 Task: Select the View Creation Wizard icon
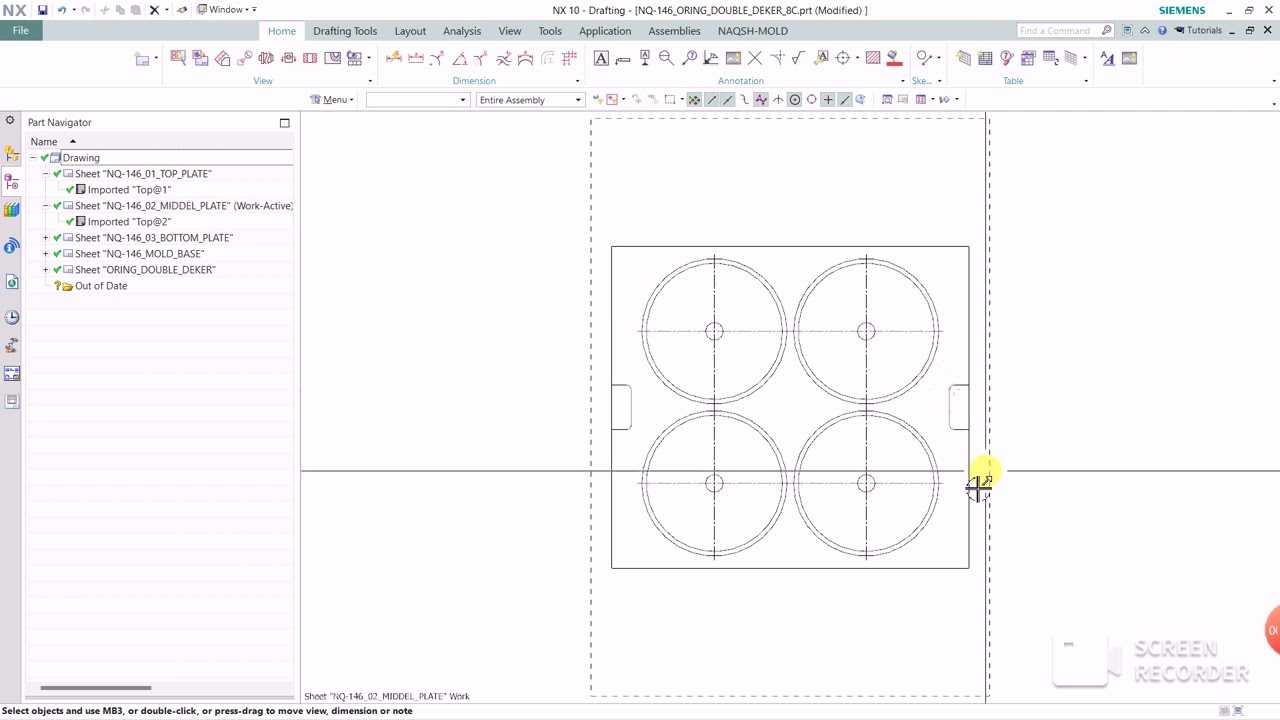[178, 58]
